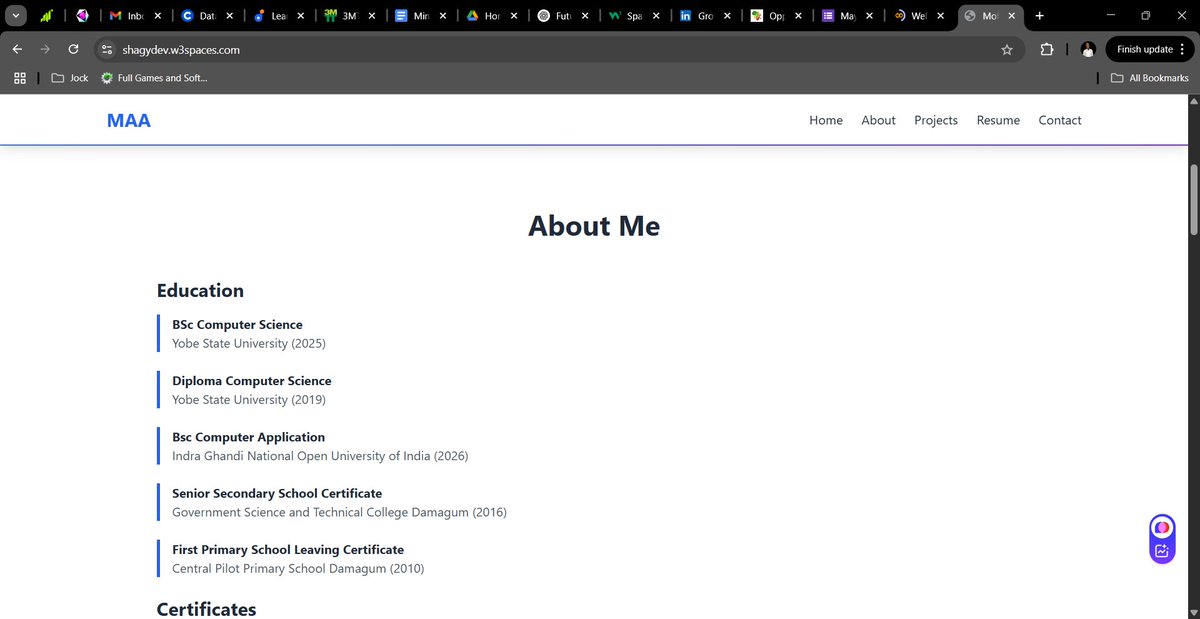Close the W3Schools Spaces tab
Image resolution: width=1200 pixels, height=619 pixels.
tap(656, 16)
